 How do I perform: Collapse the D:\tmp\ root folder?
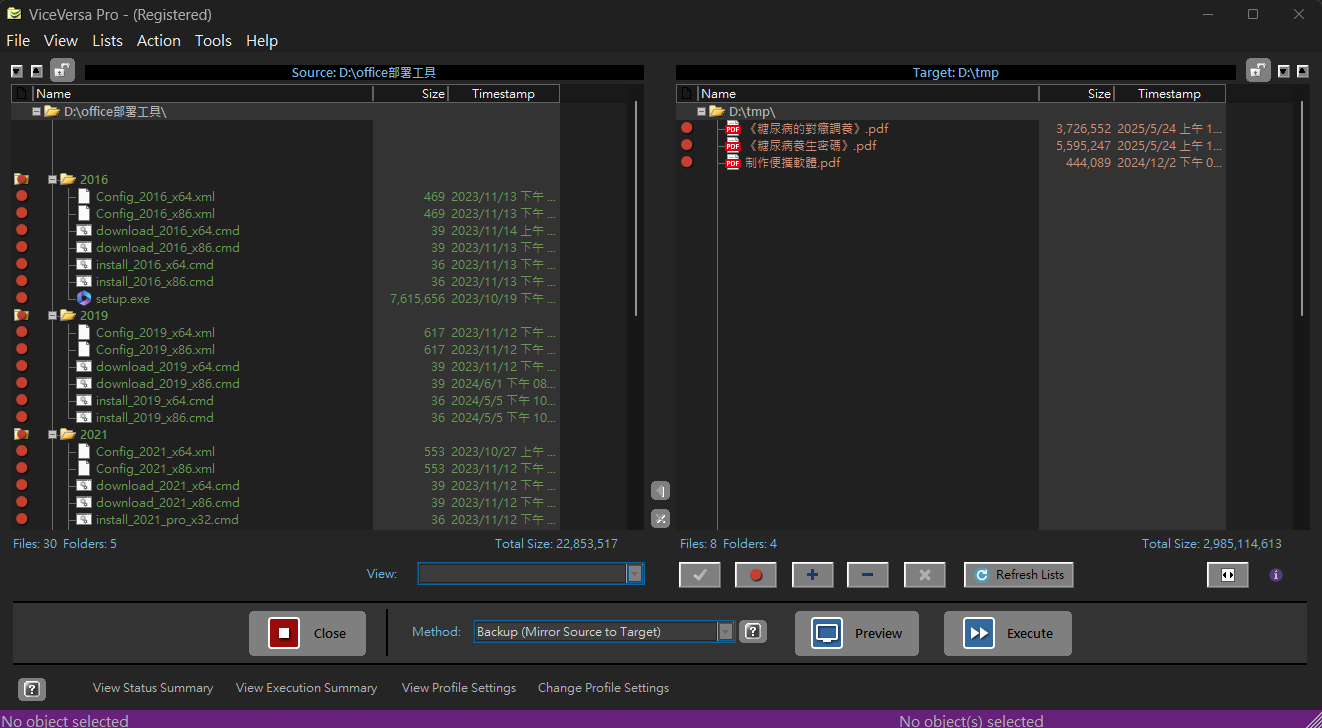(x=701, y=111)
